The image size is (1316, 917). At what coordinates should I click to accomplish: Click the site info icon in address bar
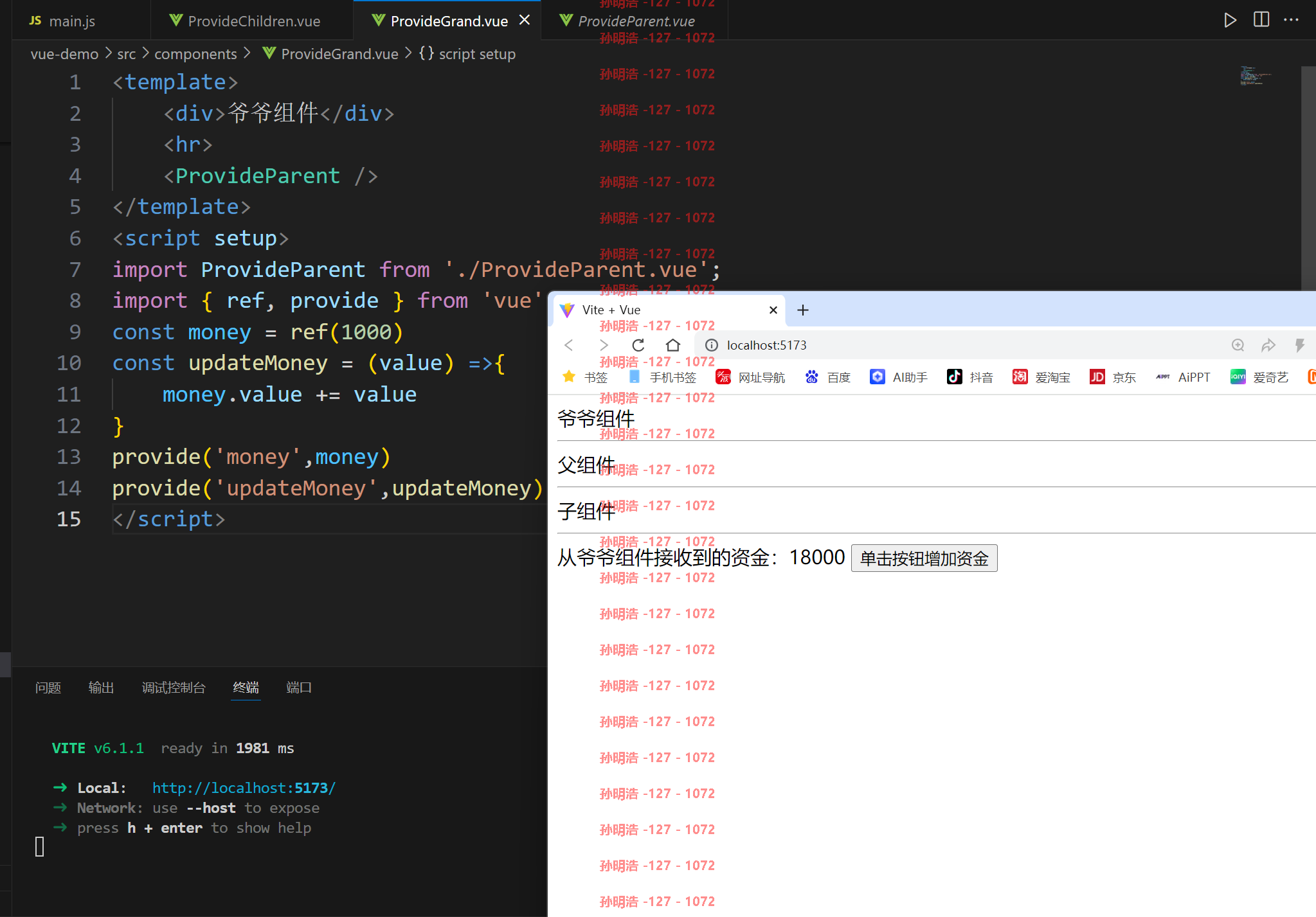click(712, 345)
